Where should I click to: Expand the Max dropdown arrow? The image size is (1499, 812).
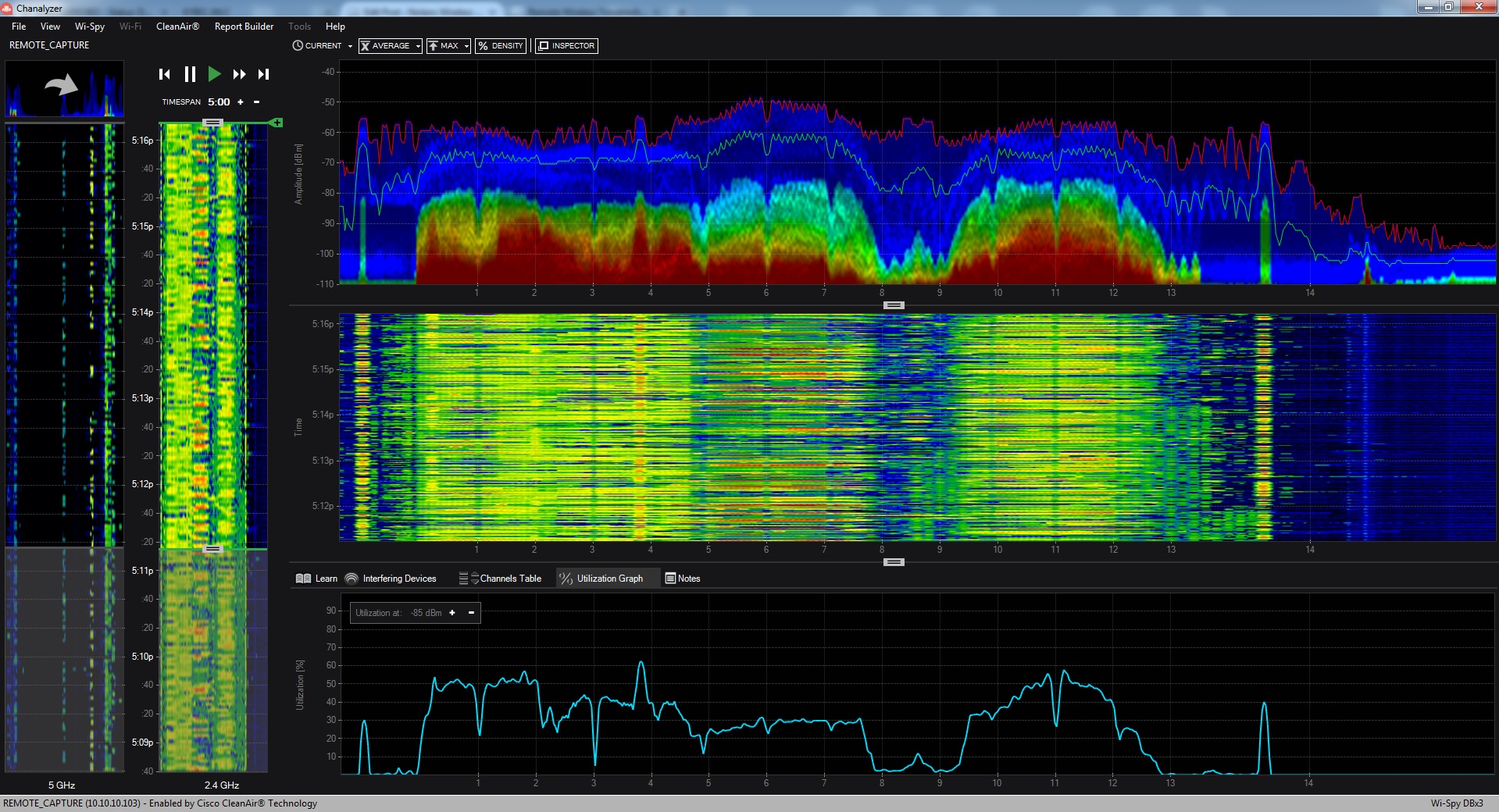466,47
